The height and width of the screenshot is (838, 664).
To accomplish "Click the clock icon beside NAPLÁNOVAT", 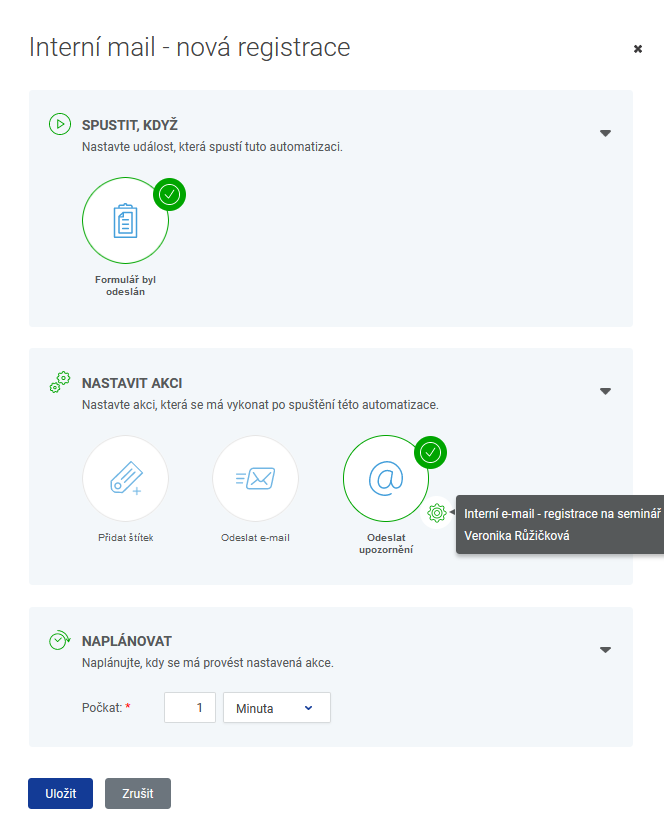I will [60, 640].
